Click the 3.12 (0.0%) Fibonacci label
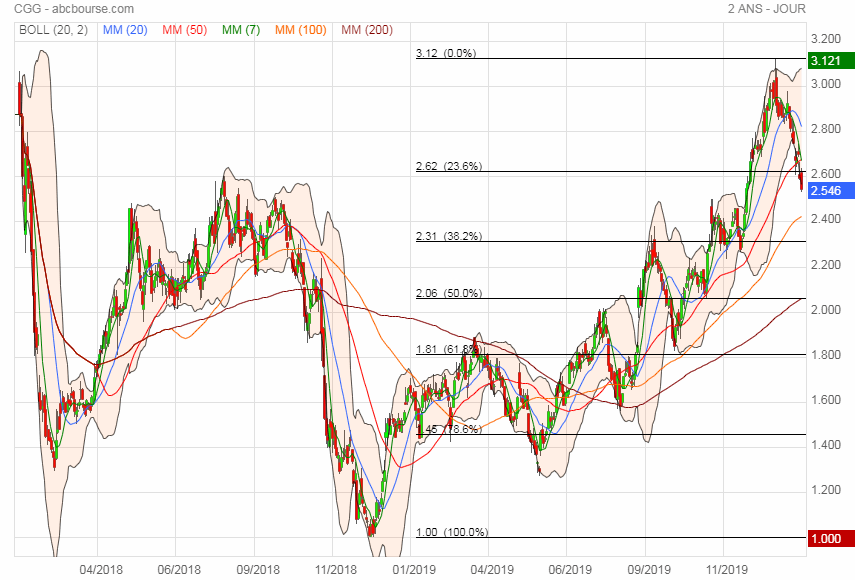This screenshot has height=580, width=855. coord(445,53)
